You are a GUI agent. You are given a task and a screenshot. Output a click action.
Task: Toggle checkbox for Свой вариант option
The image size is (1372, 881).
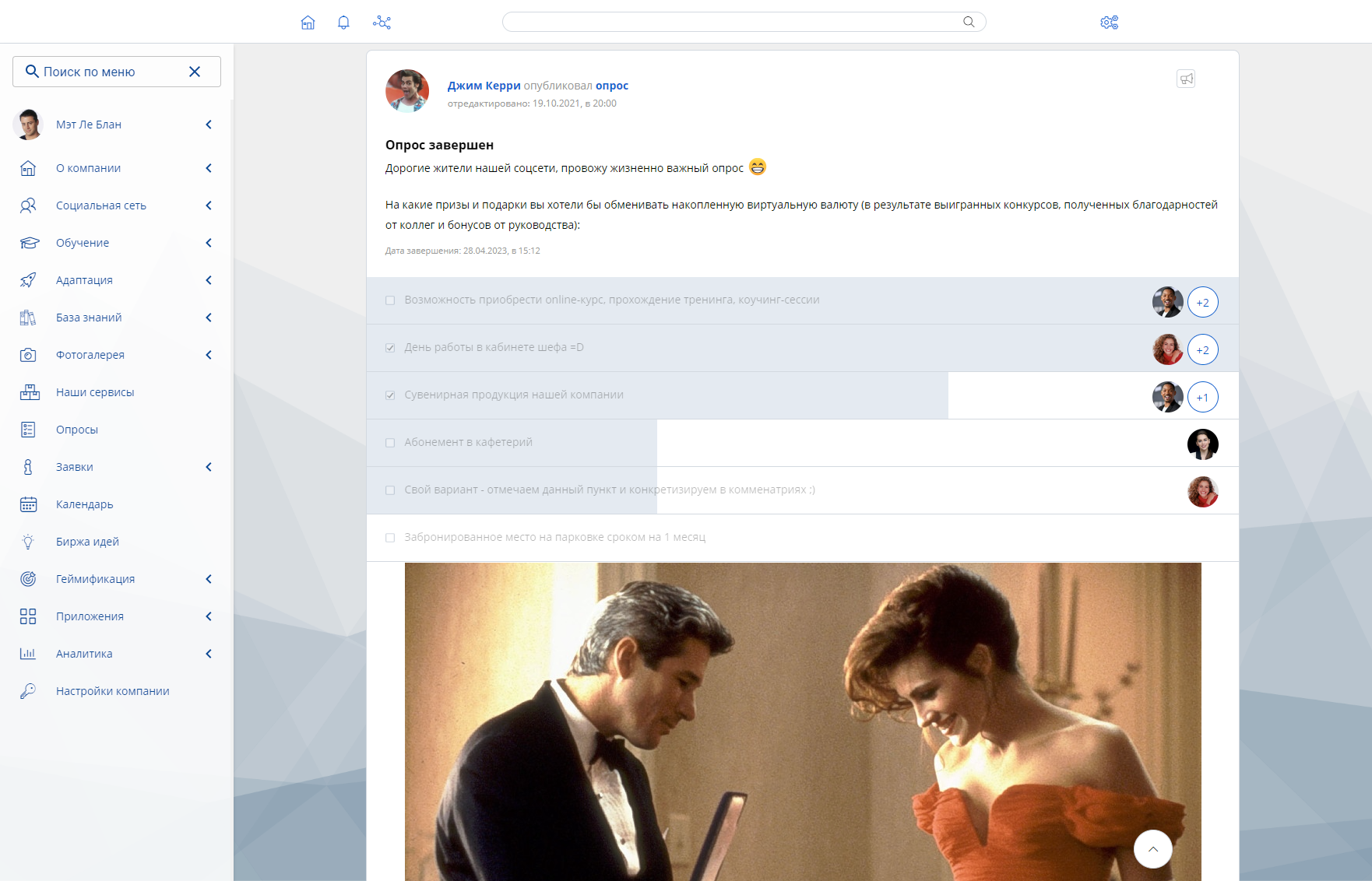[x=390, y=490]
